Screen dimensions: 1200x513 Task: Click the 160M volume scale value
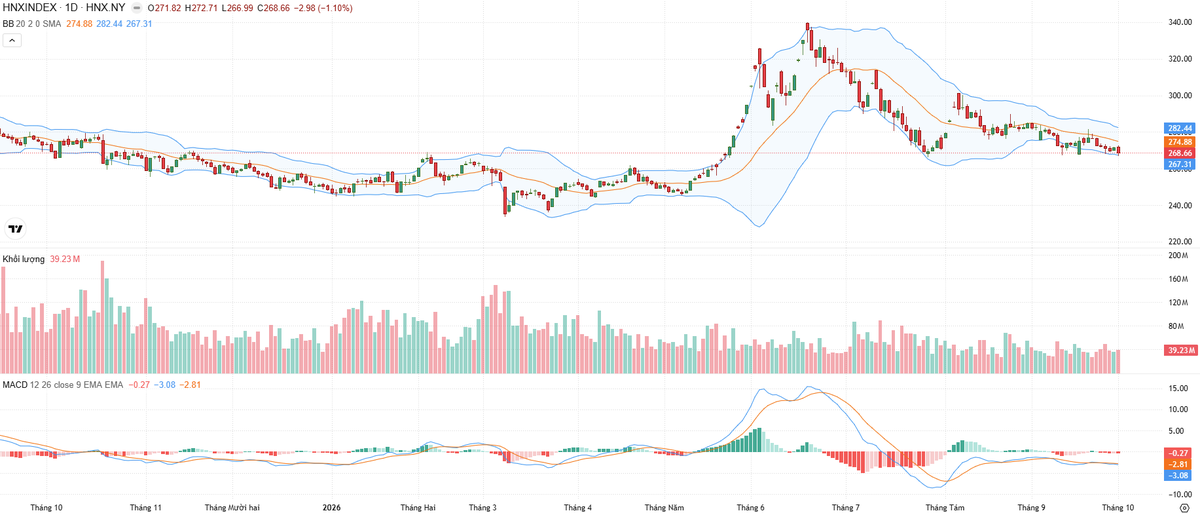click(1178, 279)
